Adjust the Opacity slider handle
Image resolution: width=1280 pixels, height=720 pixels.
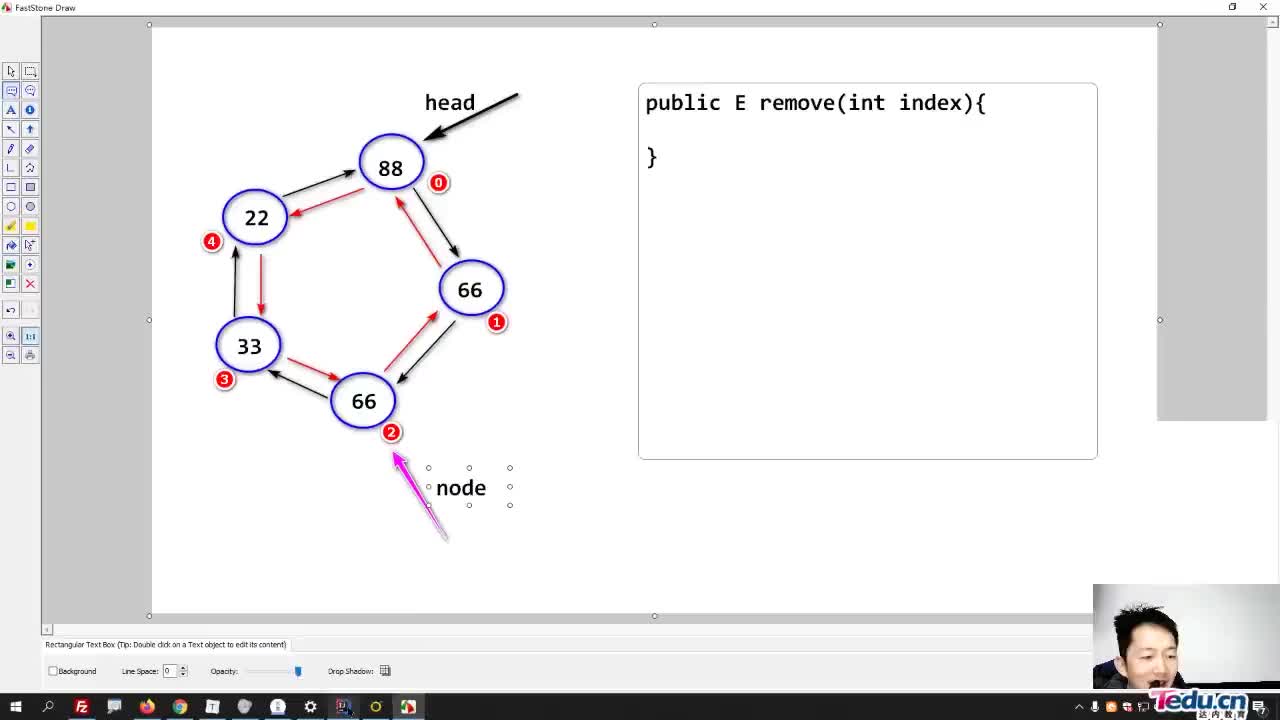[298, 671]
